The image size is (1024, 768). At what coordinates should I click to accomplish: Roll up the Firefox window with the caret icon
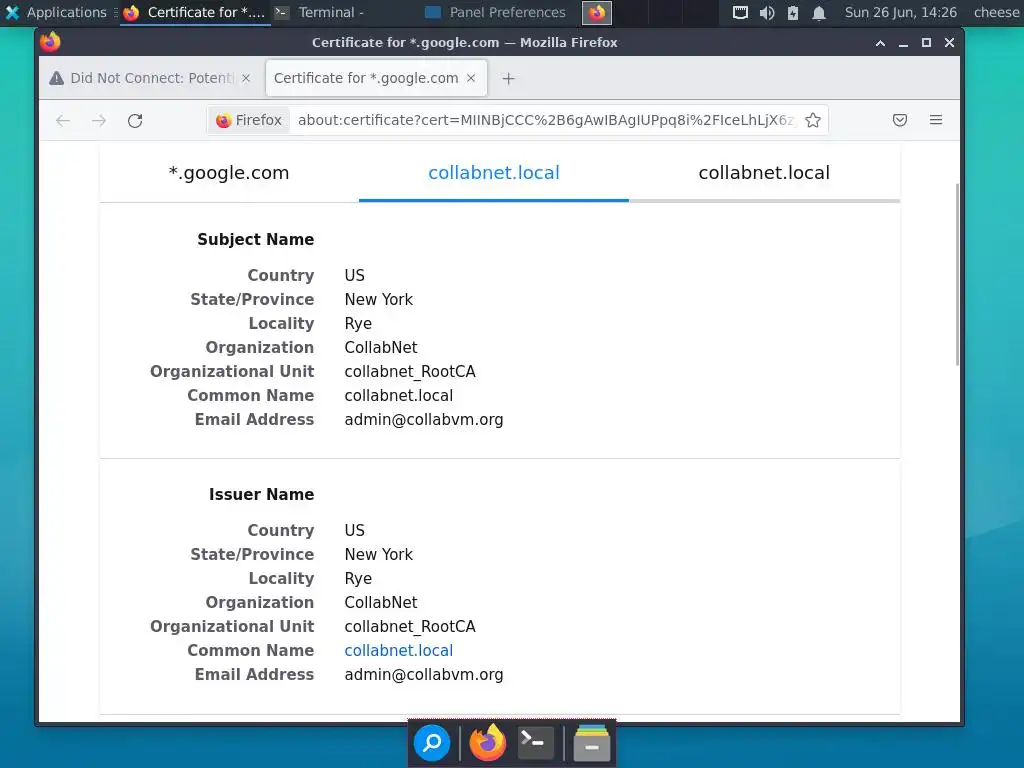click(x=880, y=43)
